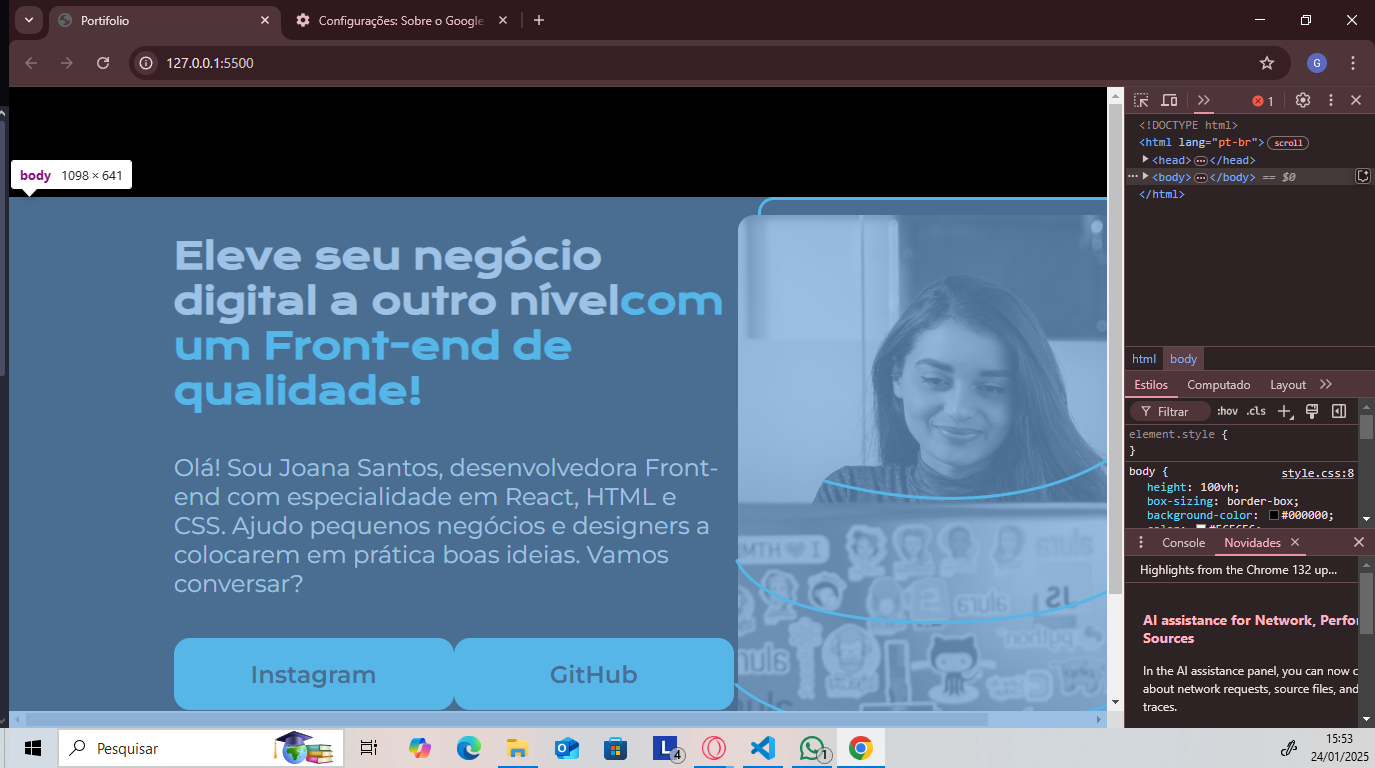Image resolution: width=1375 pixels, height=768 pixels.
Task: Close the DevTools panel with the X
Action: [1356, 100]
